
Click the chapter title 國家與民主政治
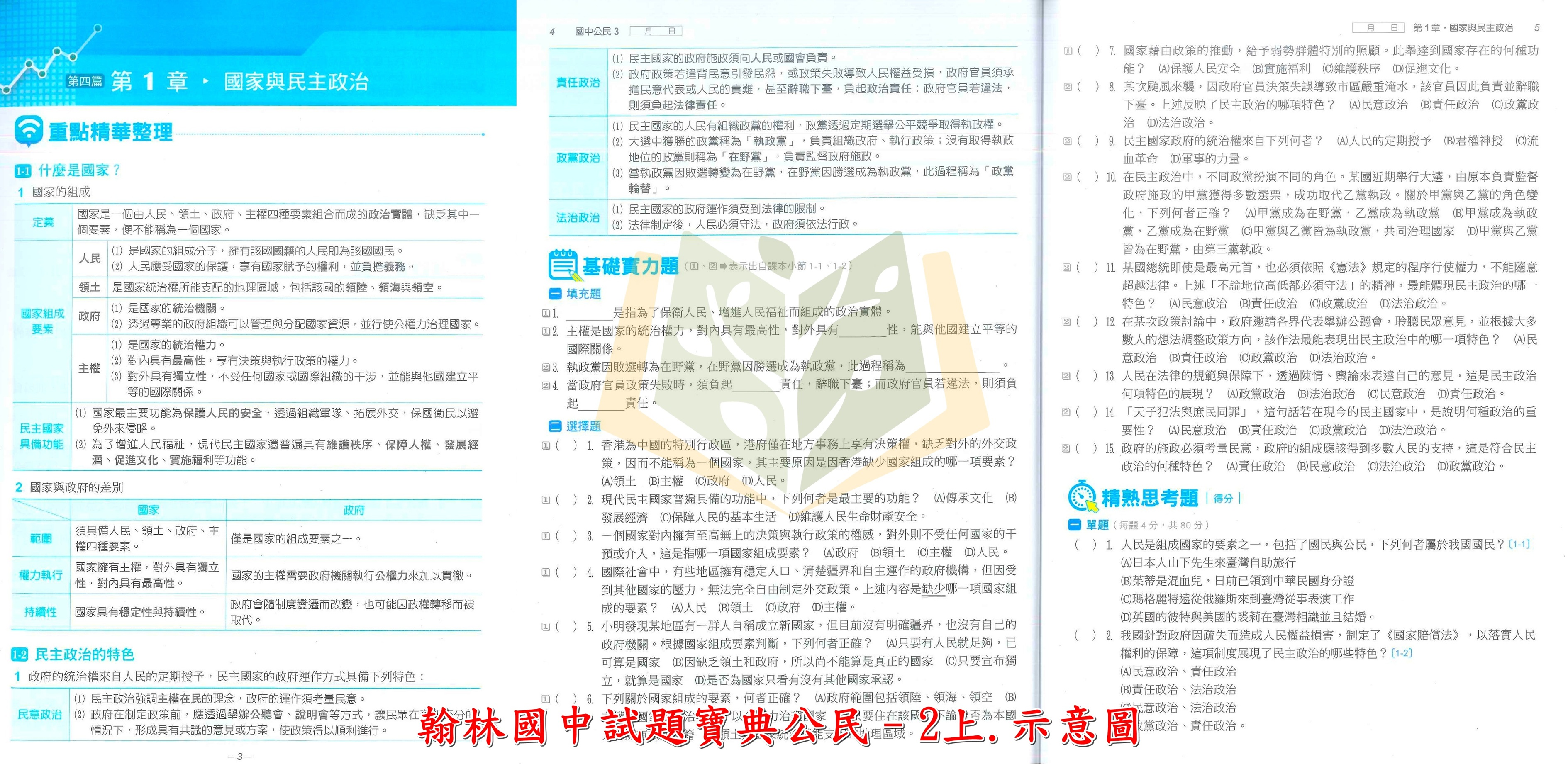(x=296, y=82)
